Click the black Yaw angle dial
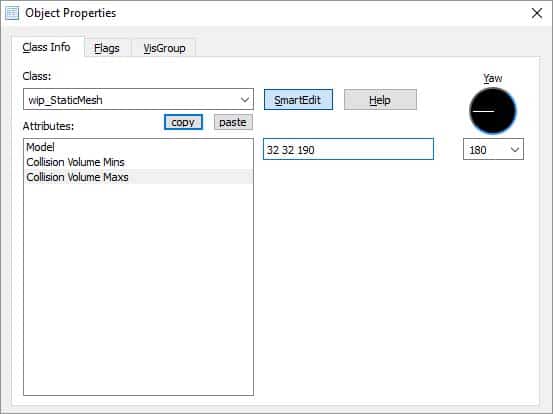 pyautogui.click(x=492, y=111)
